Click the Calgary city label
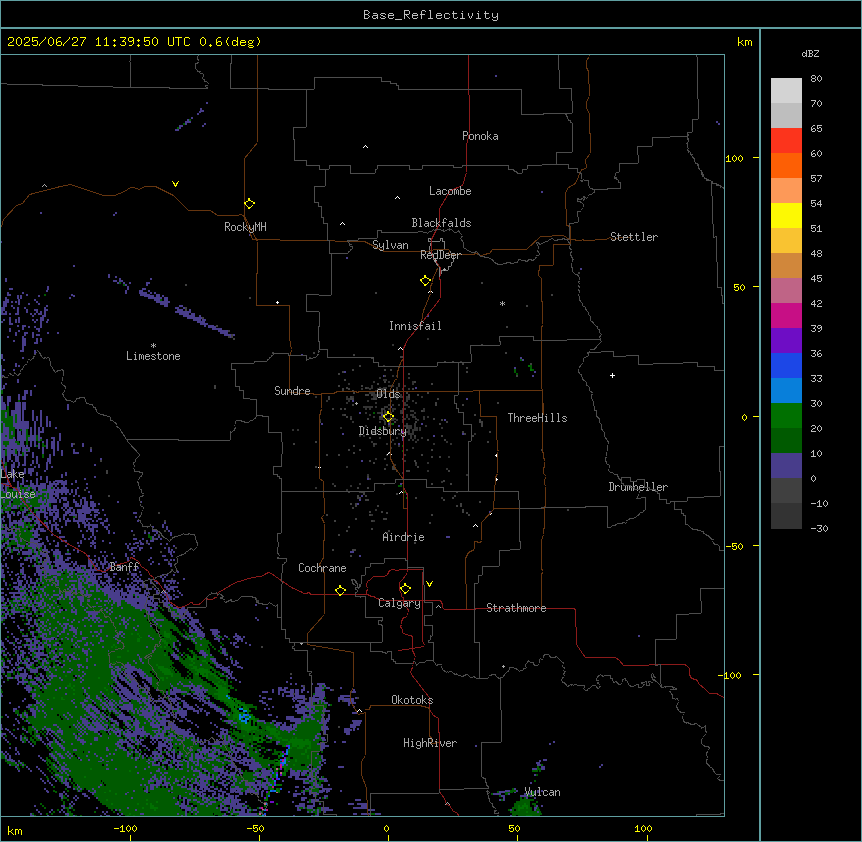The image size is (862, 842). 399,603
